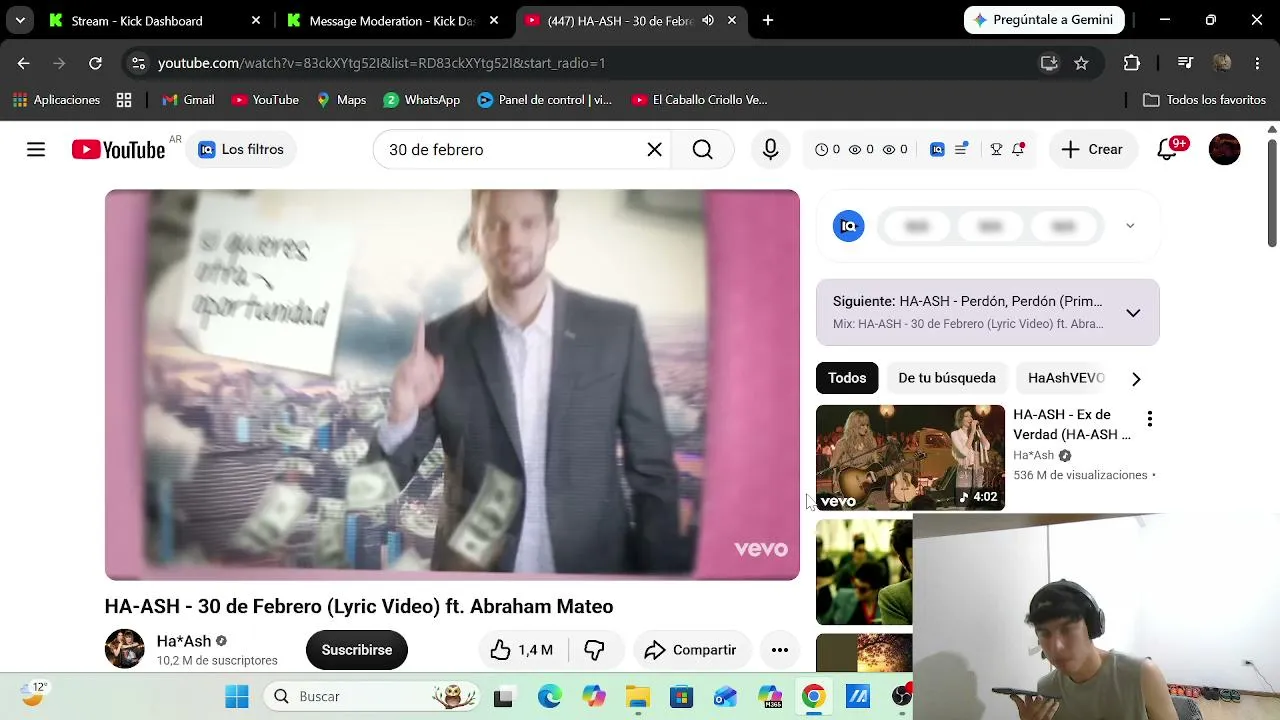Toggle the vidIQ views eye counter
Screen dimensions: 1280x720
point(855,149)
